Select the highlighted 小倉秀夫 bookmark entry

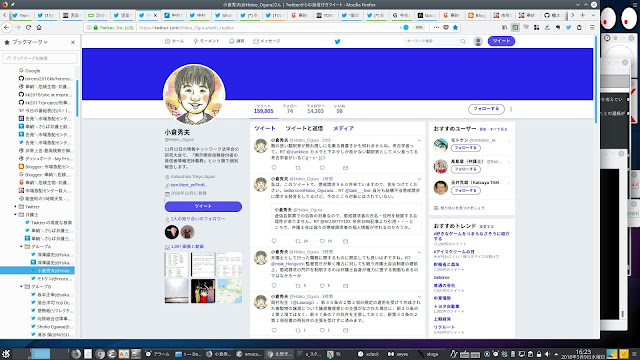tap(37, 271)
